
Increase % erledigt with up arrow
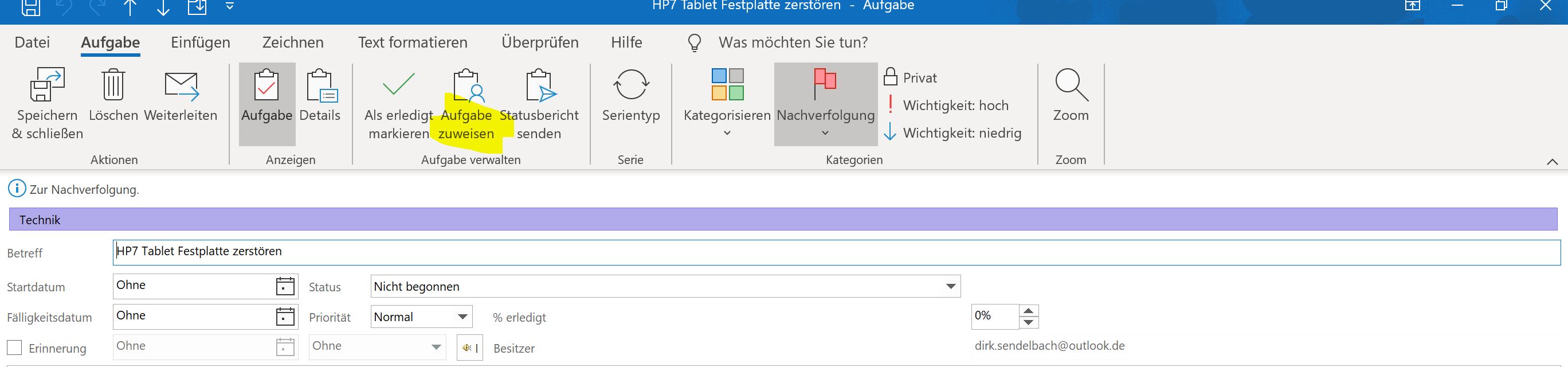(1028, 311)
